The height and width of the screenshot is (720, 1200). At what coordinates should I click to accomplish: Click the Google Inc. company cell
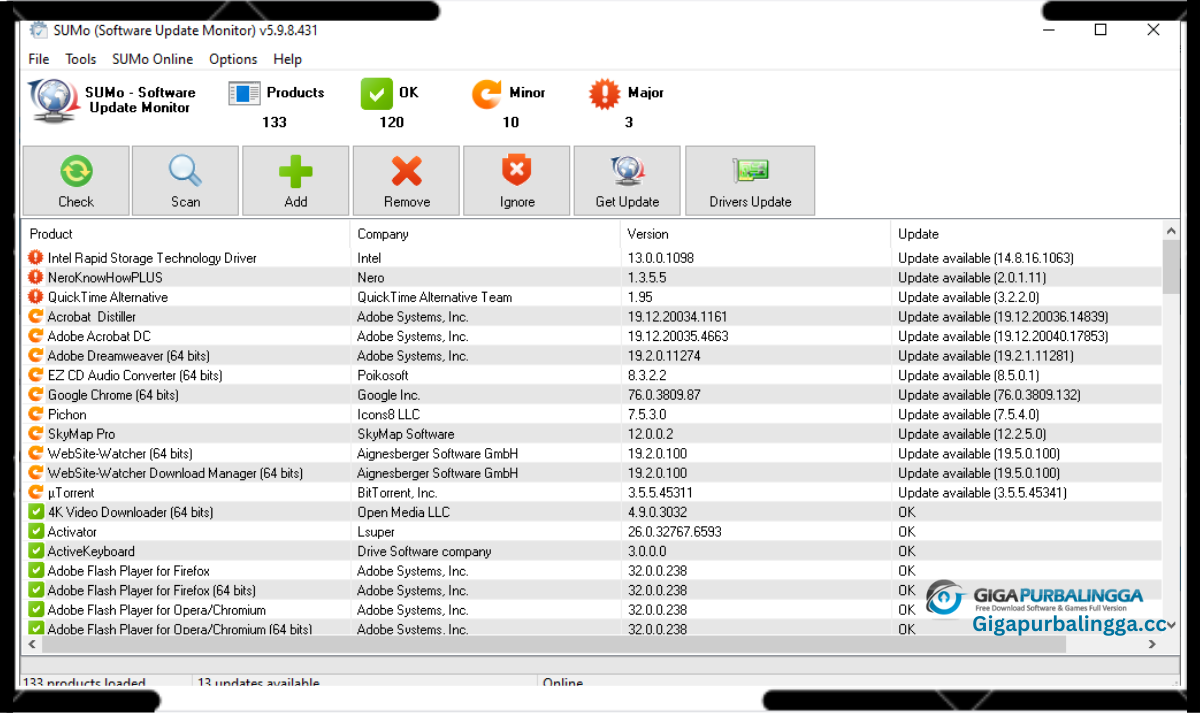pos(388,395)
